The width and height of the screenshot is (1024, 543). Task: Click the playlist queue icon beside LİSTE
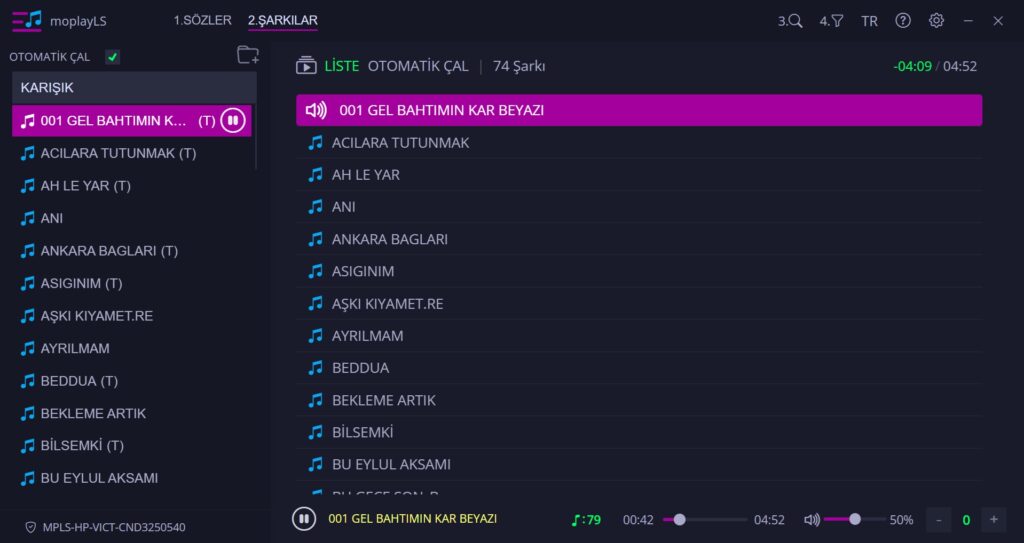306,65
